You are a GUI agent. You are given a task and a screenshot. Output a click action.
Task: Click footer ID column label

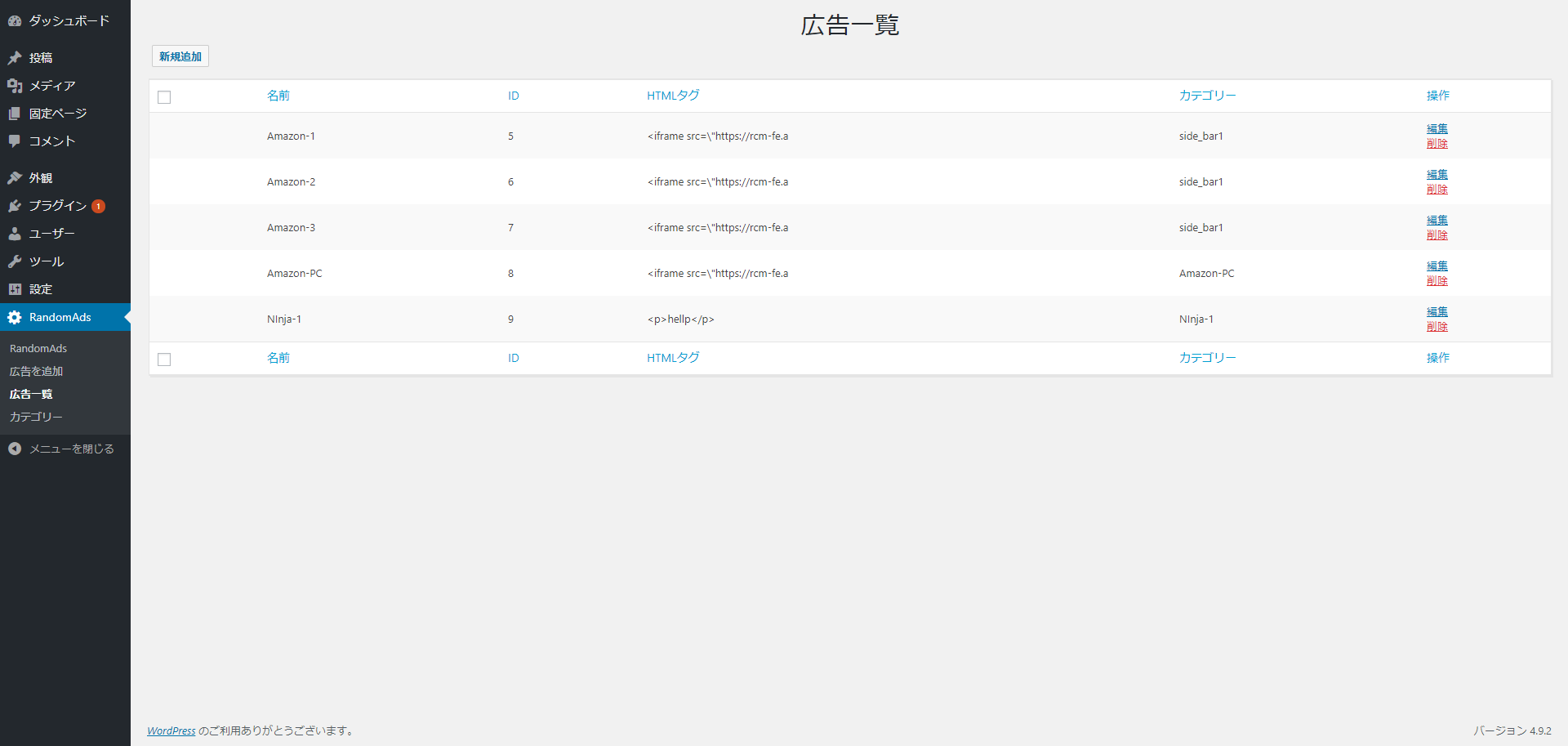pyautogui.click(x=514, y=358)
